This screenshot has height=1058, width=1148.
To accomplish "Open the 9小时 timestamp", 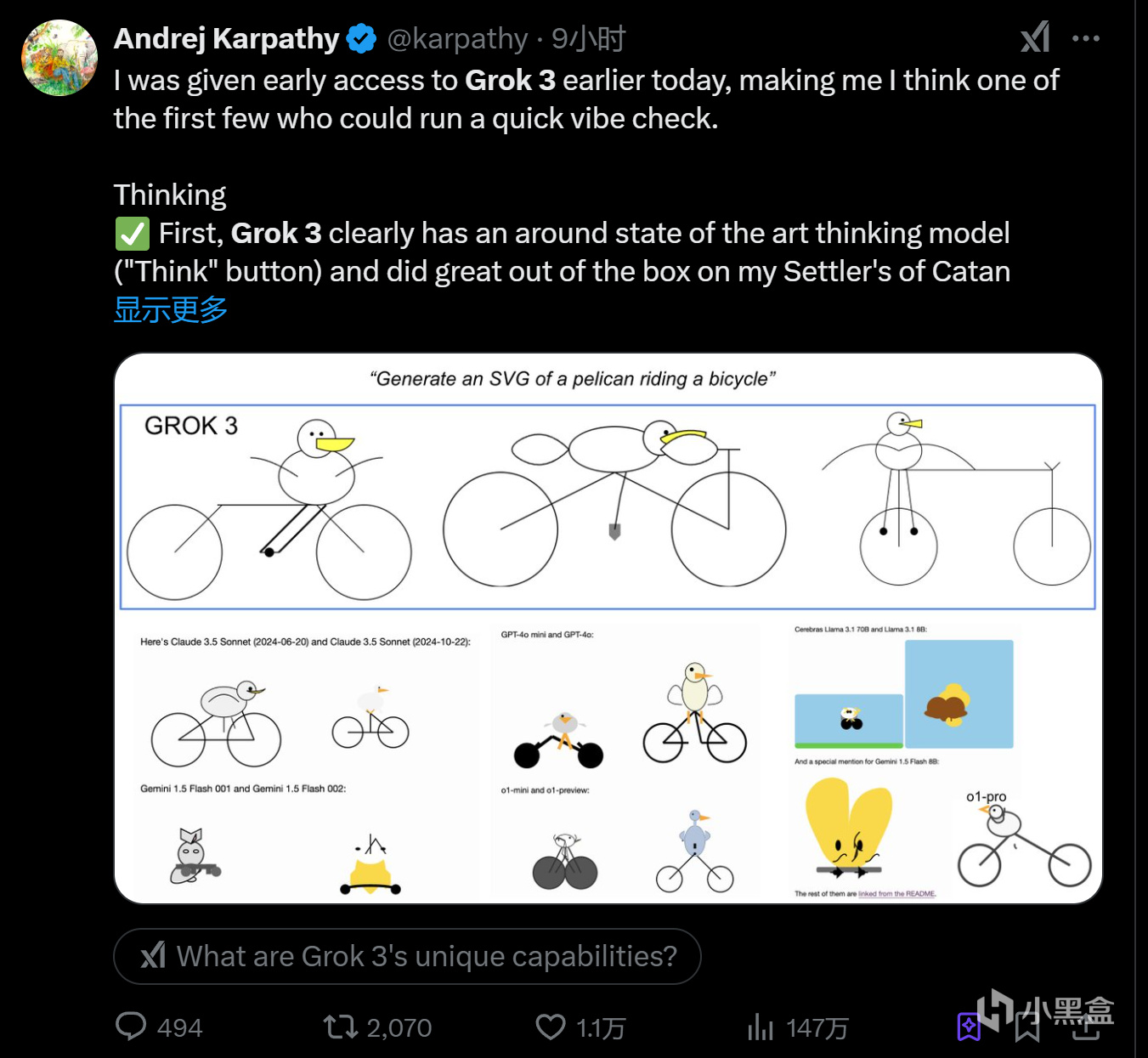I will point(588,39).
